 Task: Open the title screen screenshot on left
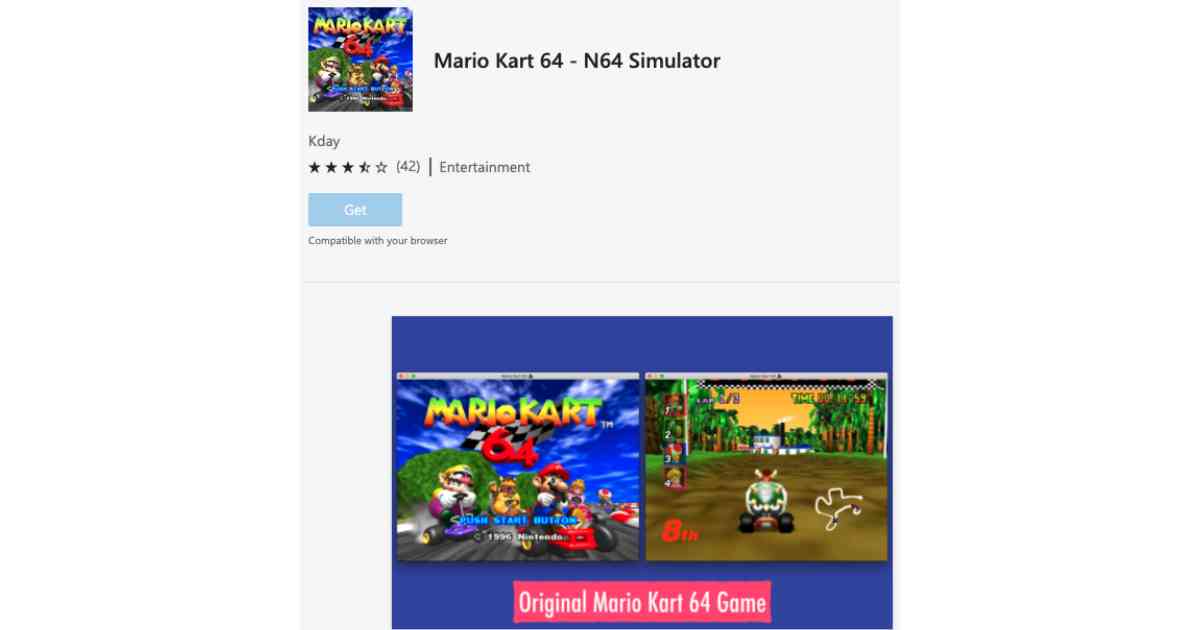[x=518, y=467]
